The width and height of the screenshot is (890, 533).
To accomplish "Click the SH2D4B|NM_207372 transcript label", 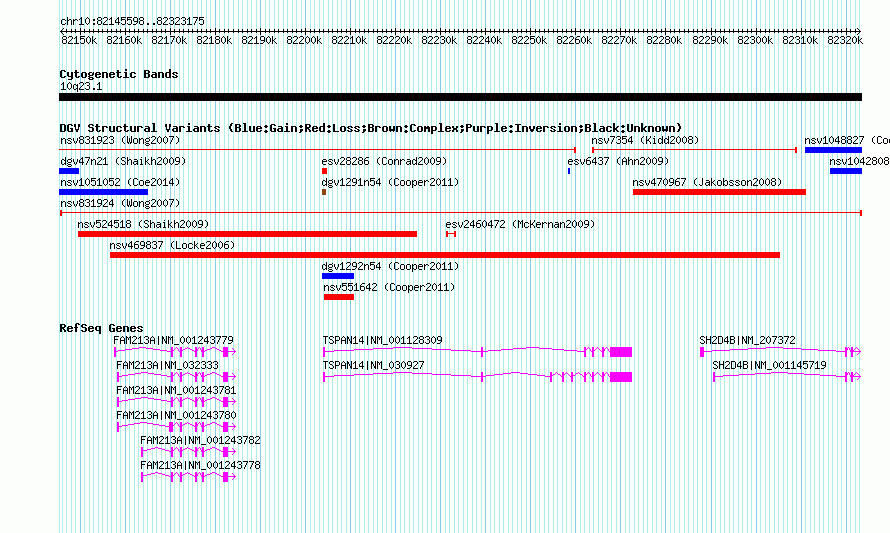I will tap(747, 340).
